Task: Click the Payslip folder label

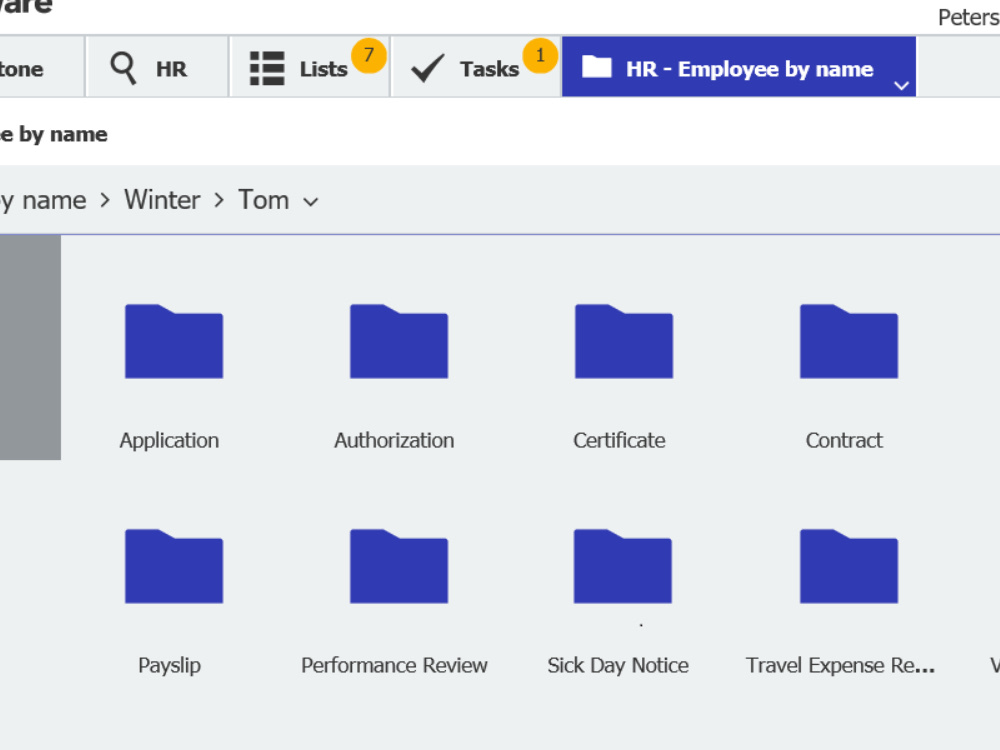Action: pos(170,665)
